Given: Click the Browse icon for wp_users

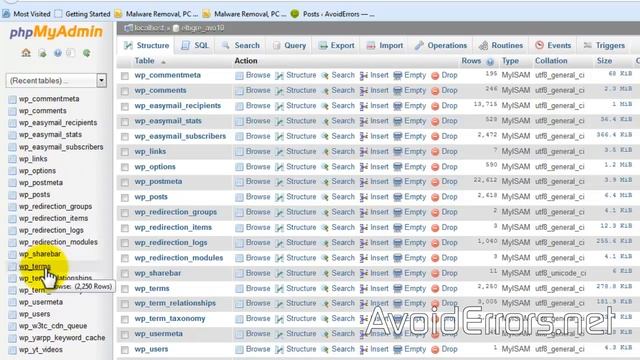Looking at the screenshot, I should pos(240,350).
